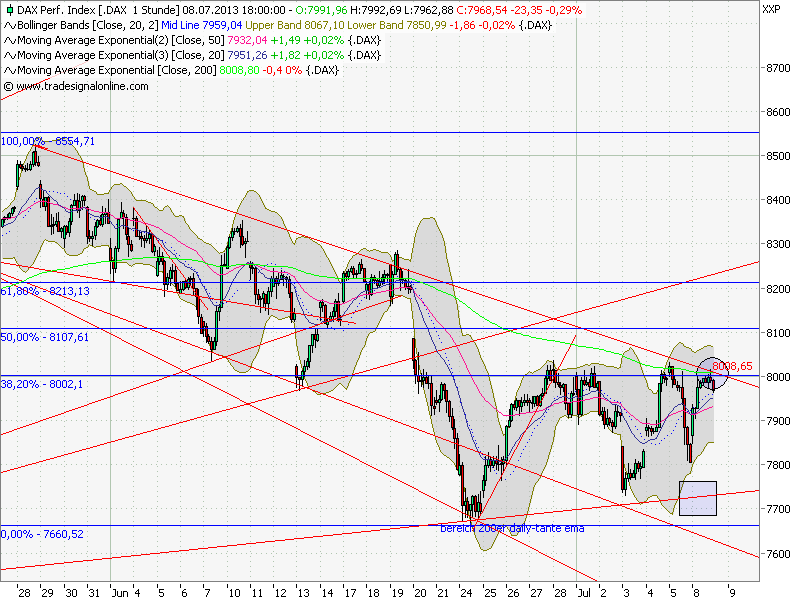
Task: Click the pink EMA value 7932,04
Action: (x=247, y=40)
